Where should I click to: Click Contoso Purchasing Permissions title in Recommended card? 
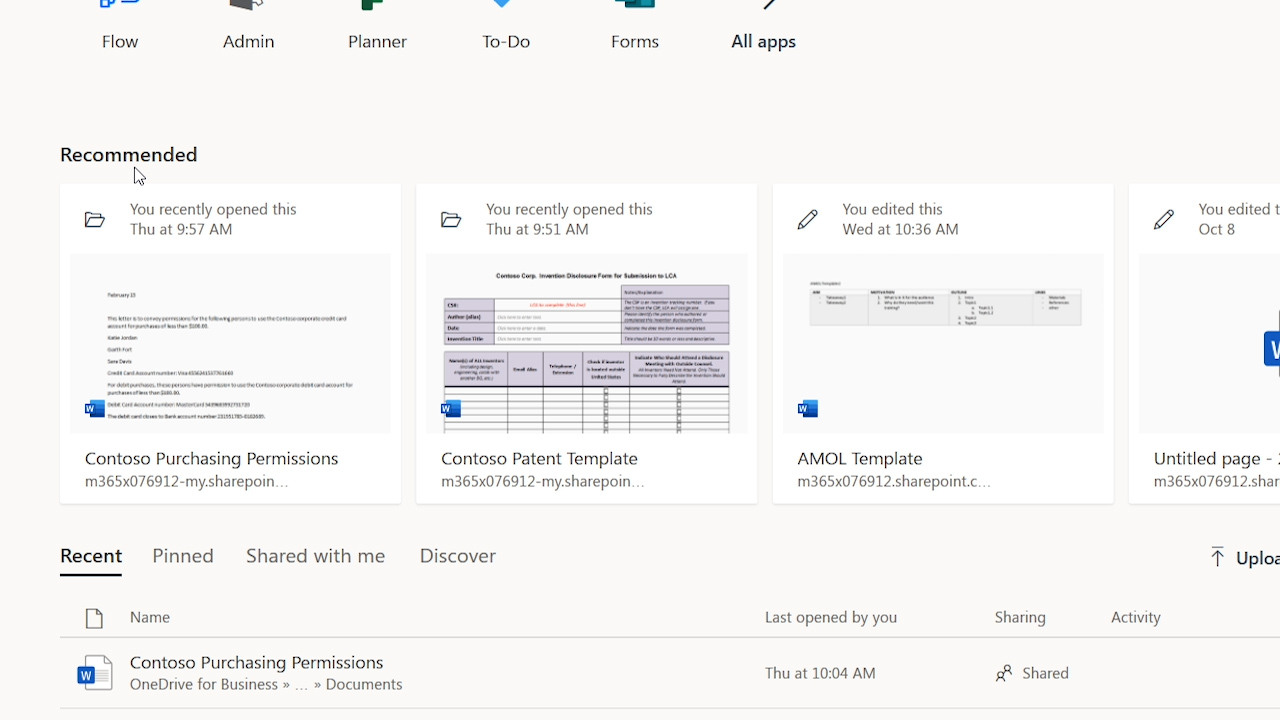[x=212, y=458]
